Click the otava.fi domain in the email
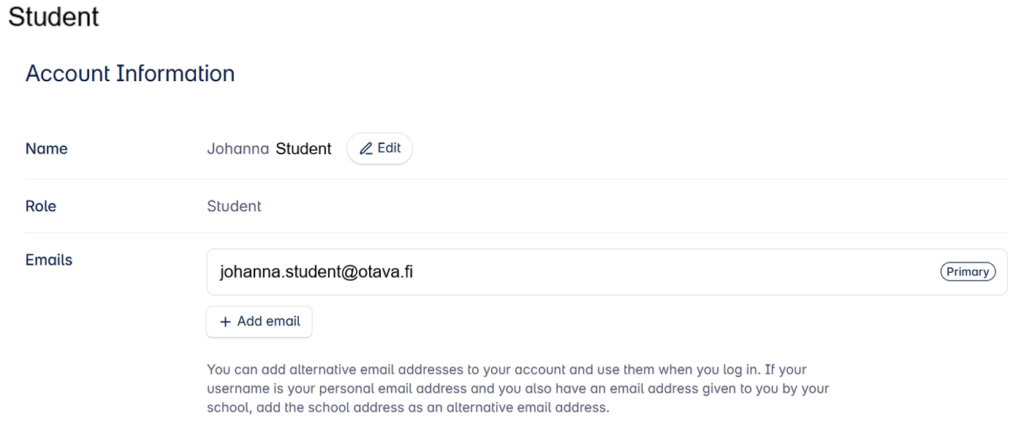Viewport: 1024px width, 443px height. [386, 272]
